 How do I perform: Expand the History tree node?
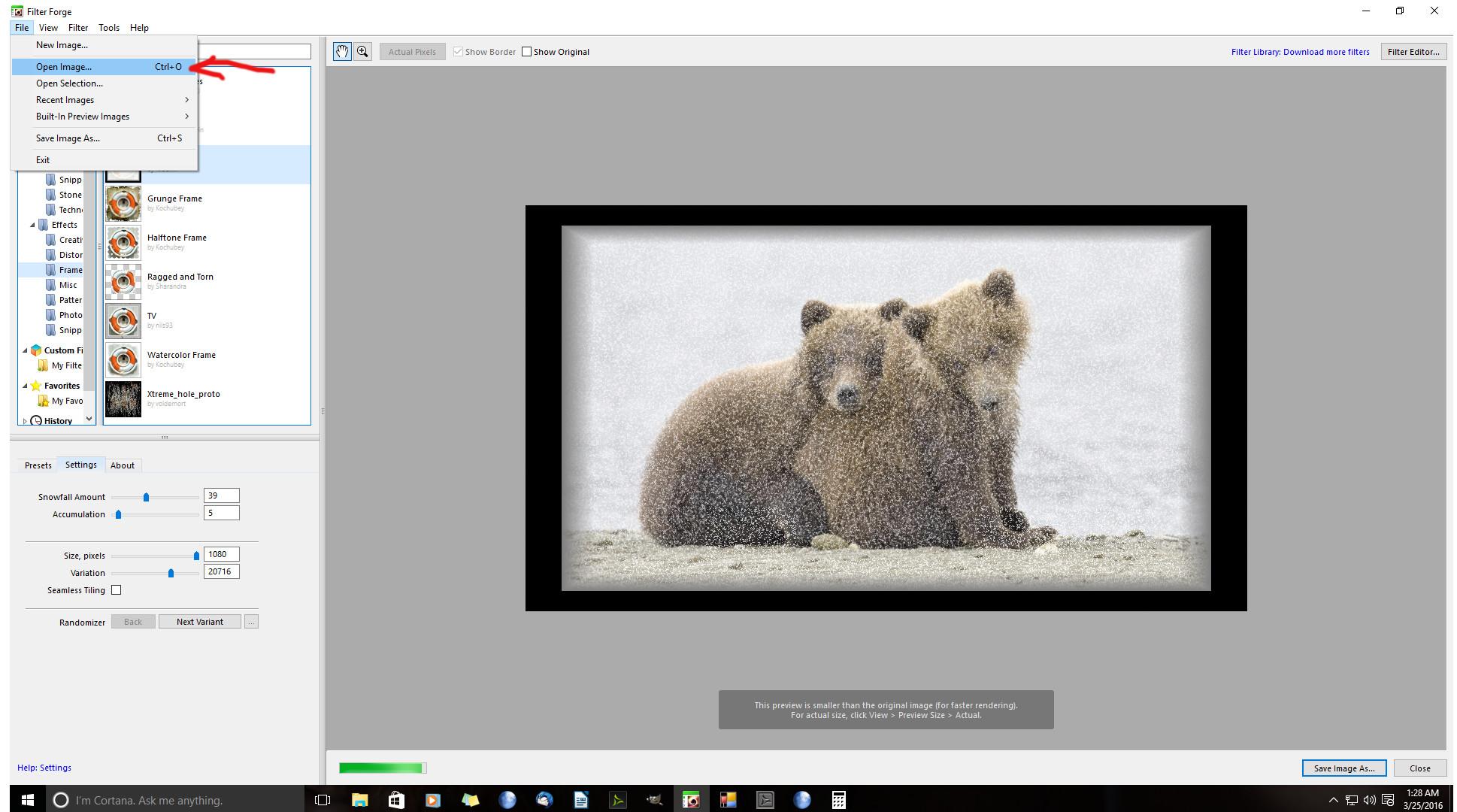point(25,421)
